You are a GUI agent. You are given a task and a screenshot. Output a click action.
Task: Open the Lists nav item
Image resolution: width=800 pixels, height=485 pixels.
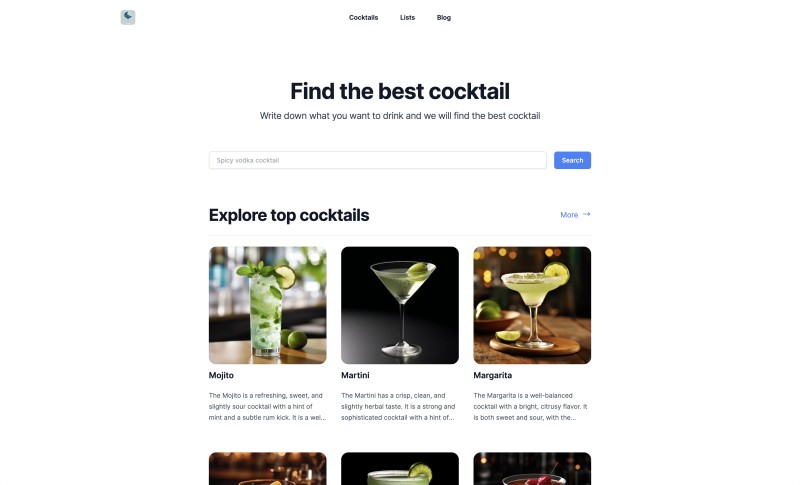click(x=407, y=17)
